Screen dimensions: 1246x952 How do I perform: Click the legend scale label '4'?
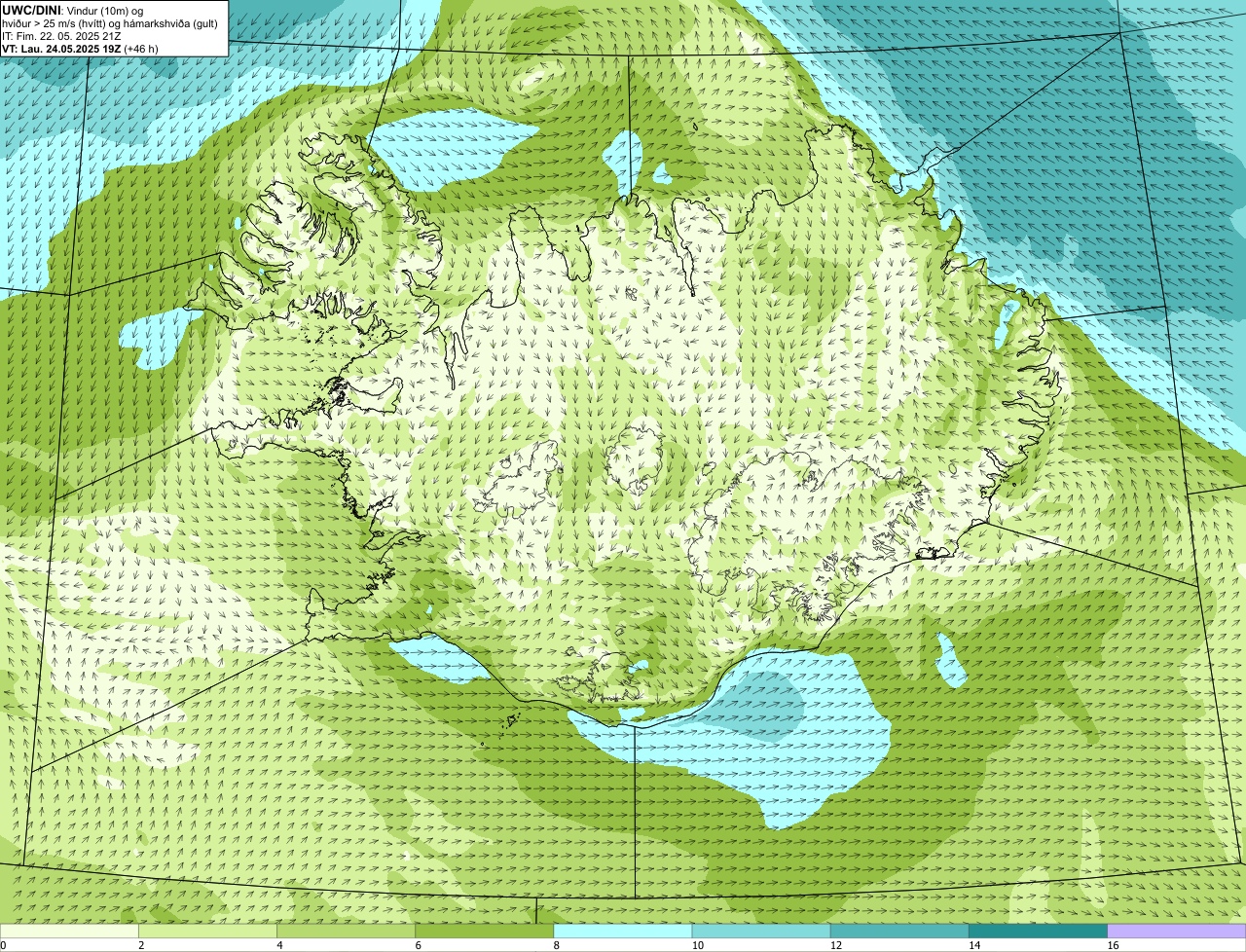[279, 945]
